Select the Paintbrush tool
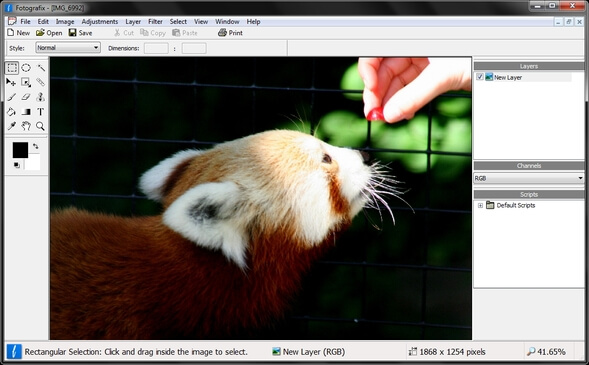 point(12,97)
